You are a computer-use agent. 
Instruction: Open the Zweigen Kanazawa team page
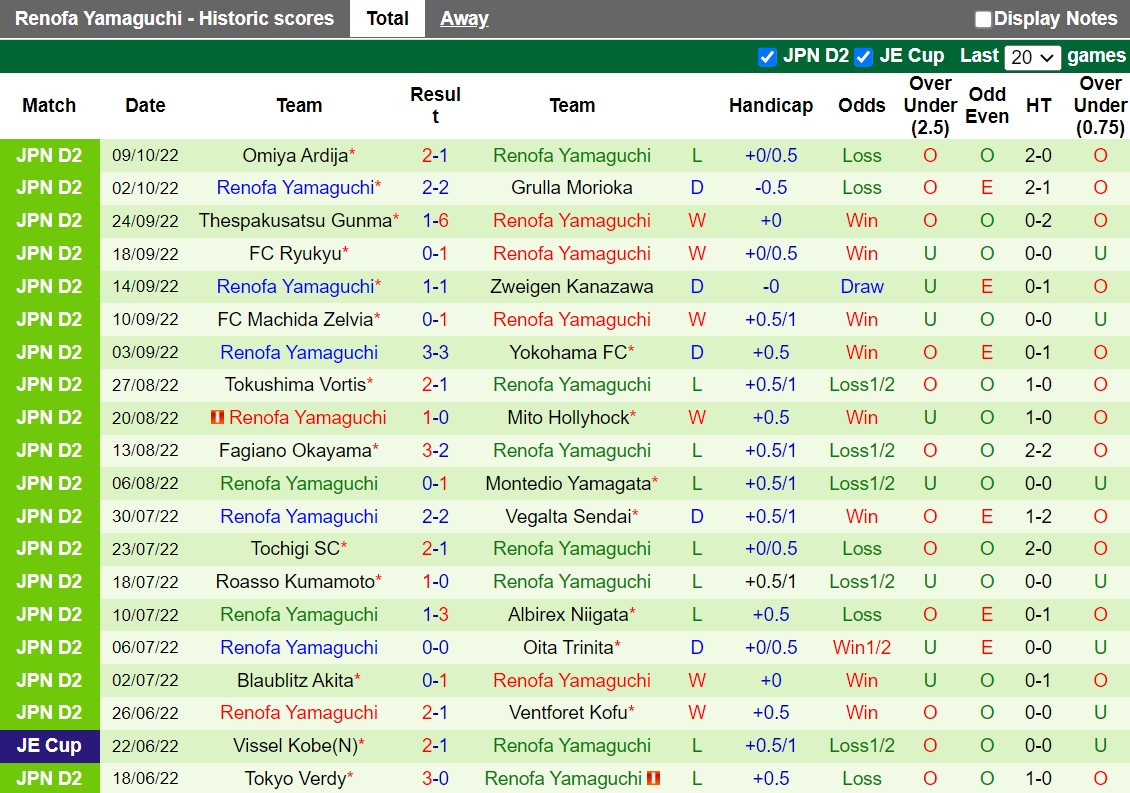click(571, 286)
